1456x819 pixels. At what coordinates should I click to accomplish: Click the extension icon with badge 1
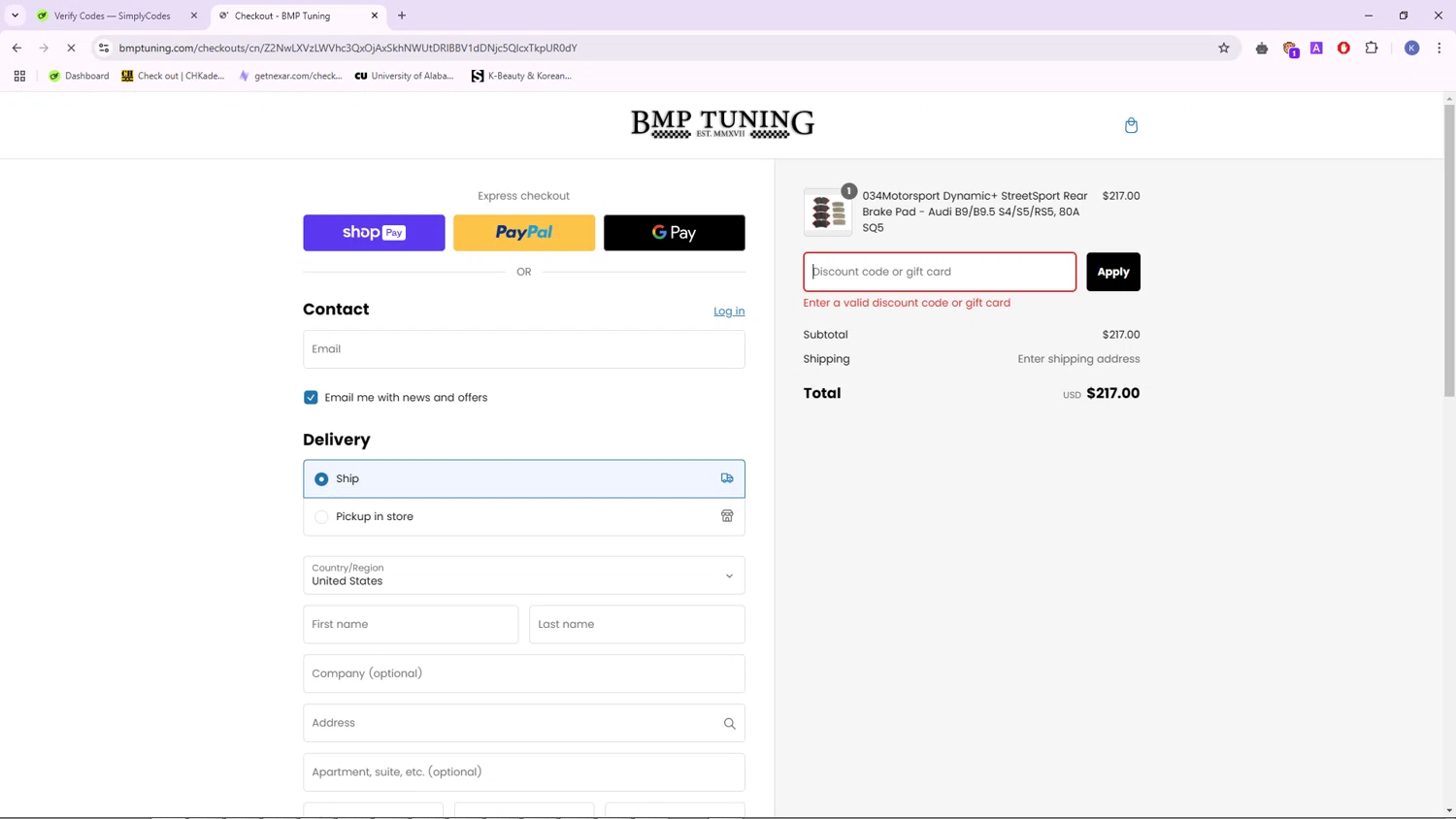[1290, 49]
